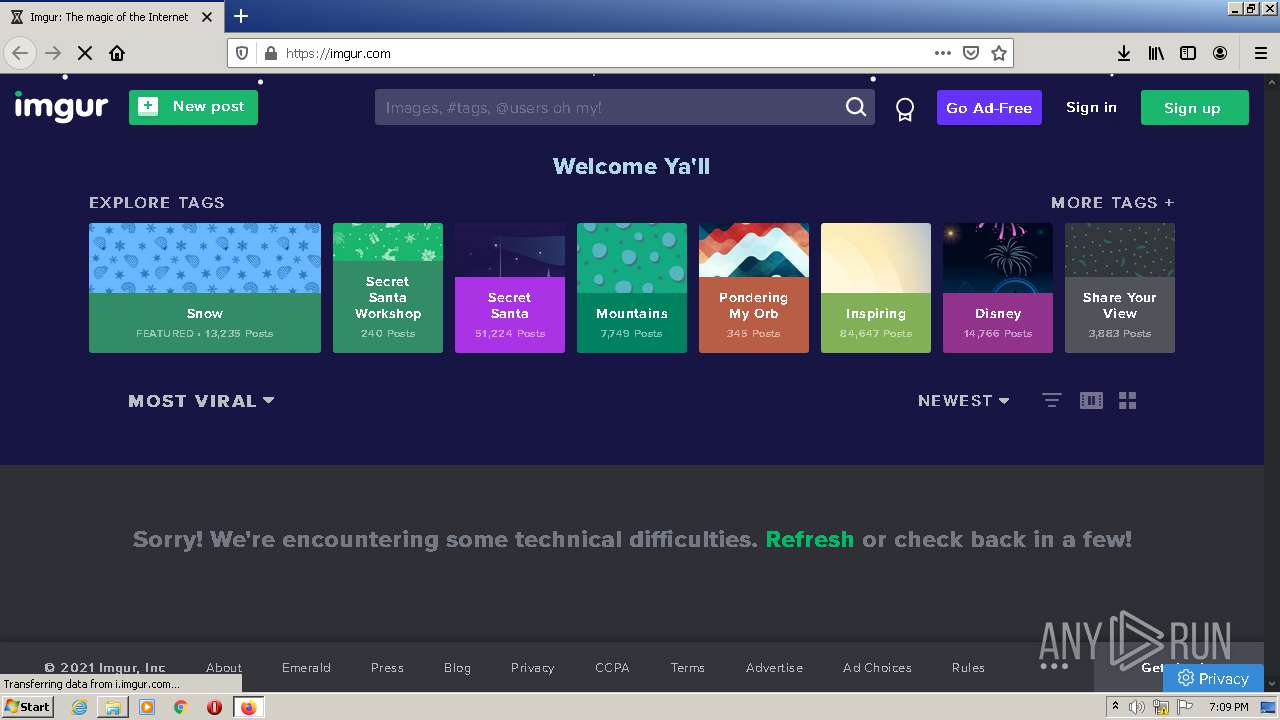Open Pondering My Orb tag

[754, 288]
